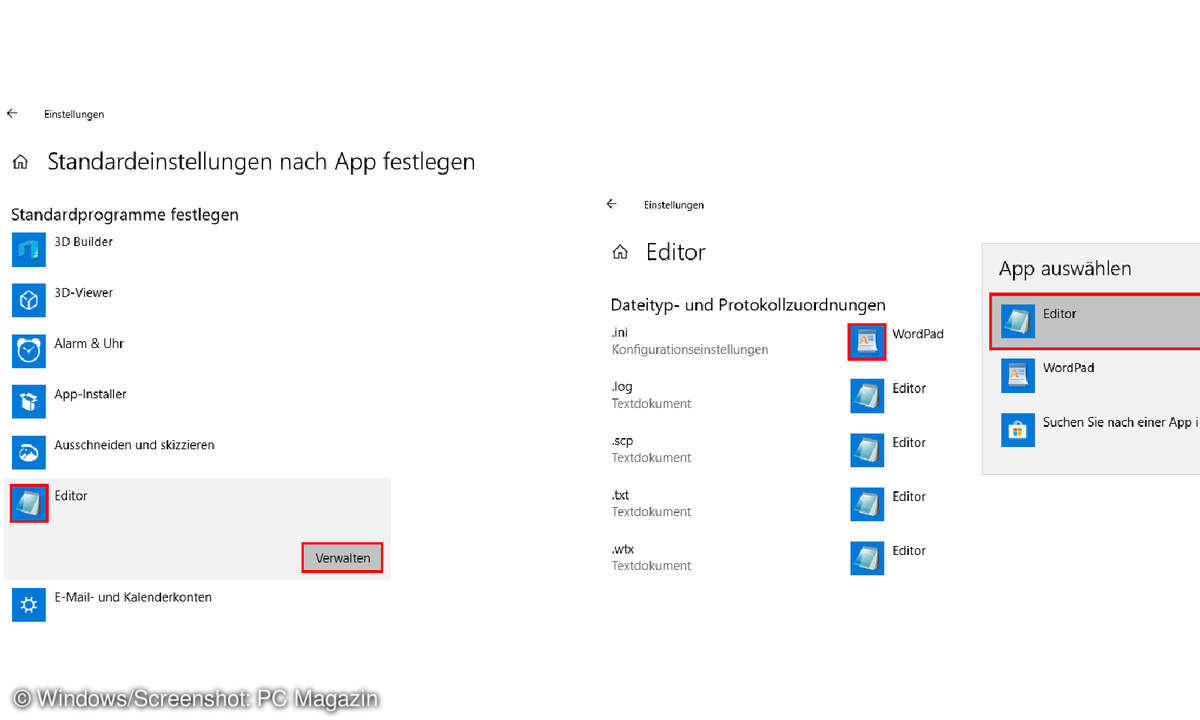Click home icon beside Standardeinstellungen nach App festlegen
Image resolution: width=1200 pixels, height=720 pixels.
(19, 162)
